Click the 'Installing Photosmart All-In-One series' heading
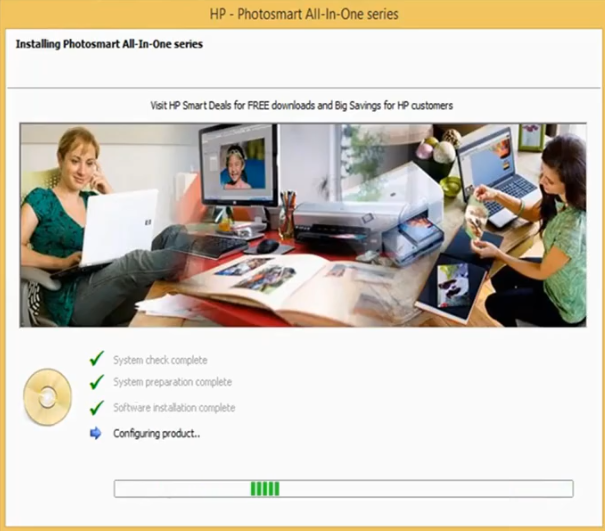The height and width of the screenshot is (531, 605). click(x=109, y=44)
